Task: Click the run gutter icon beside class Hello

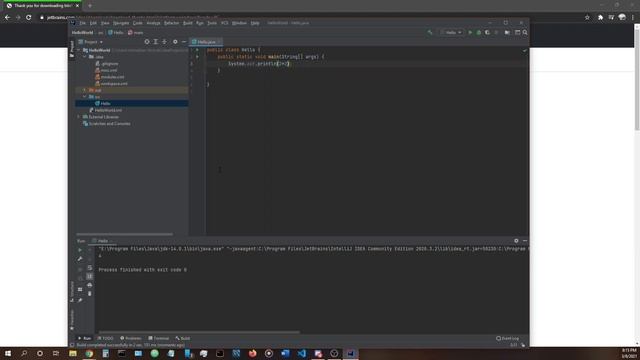Action: pos(197,50)
